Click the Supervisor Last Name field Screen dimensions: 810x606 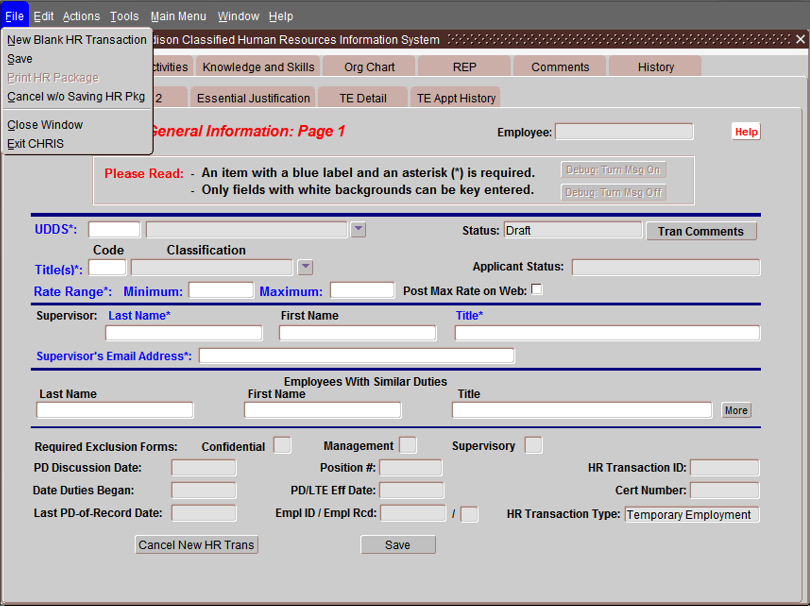click(x=184, y=333)
